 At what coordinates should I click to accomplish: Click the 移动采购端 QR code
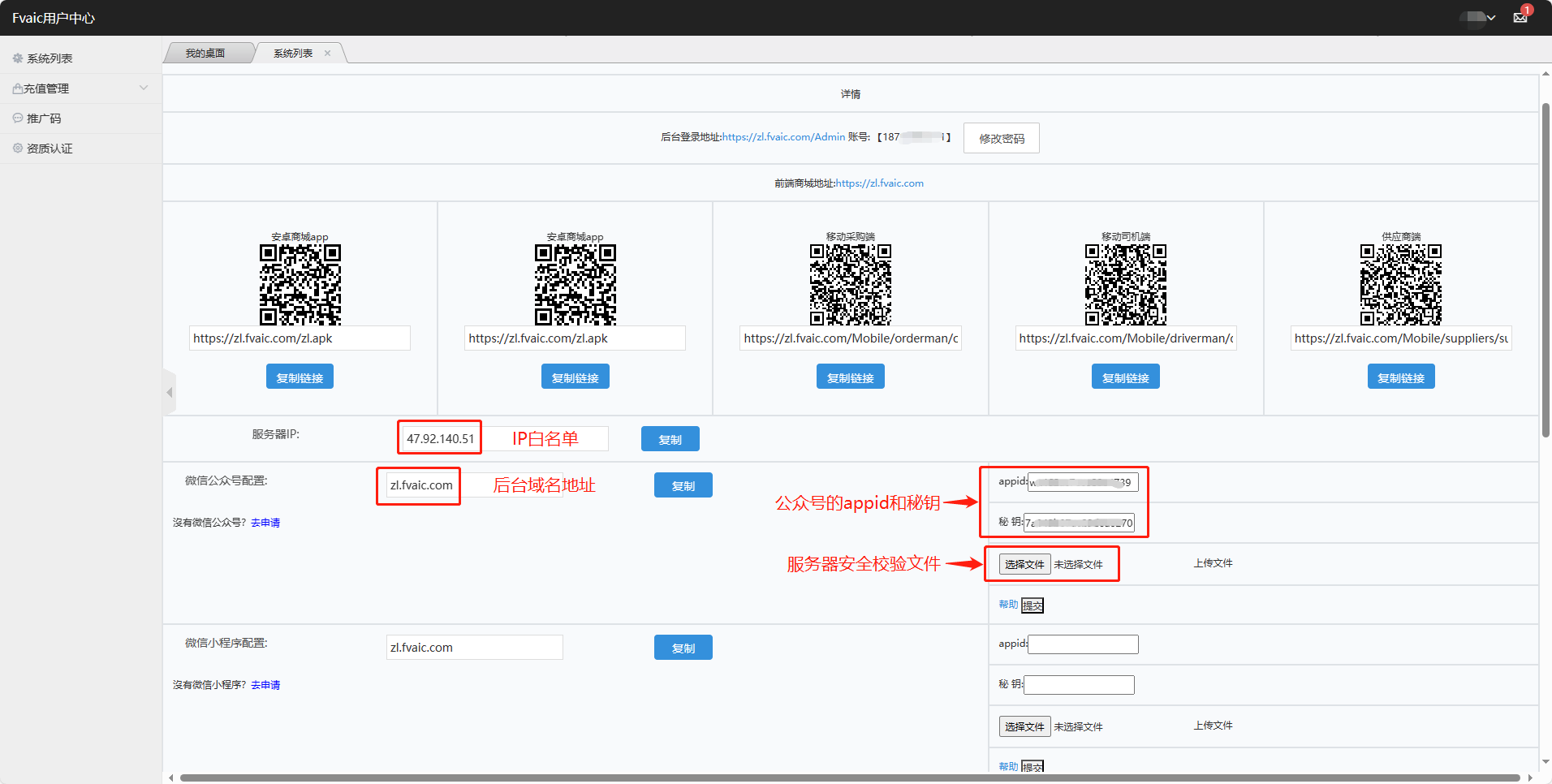[850, 284]
